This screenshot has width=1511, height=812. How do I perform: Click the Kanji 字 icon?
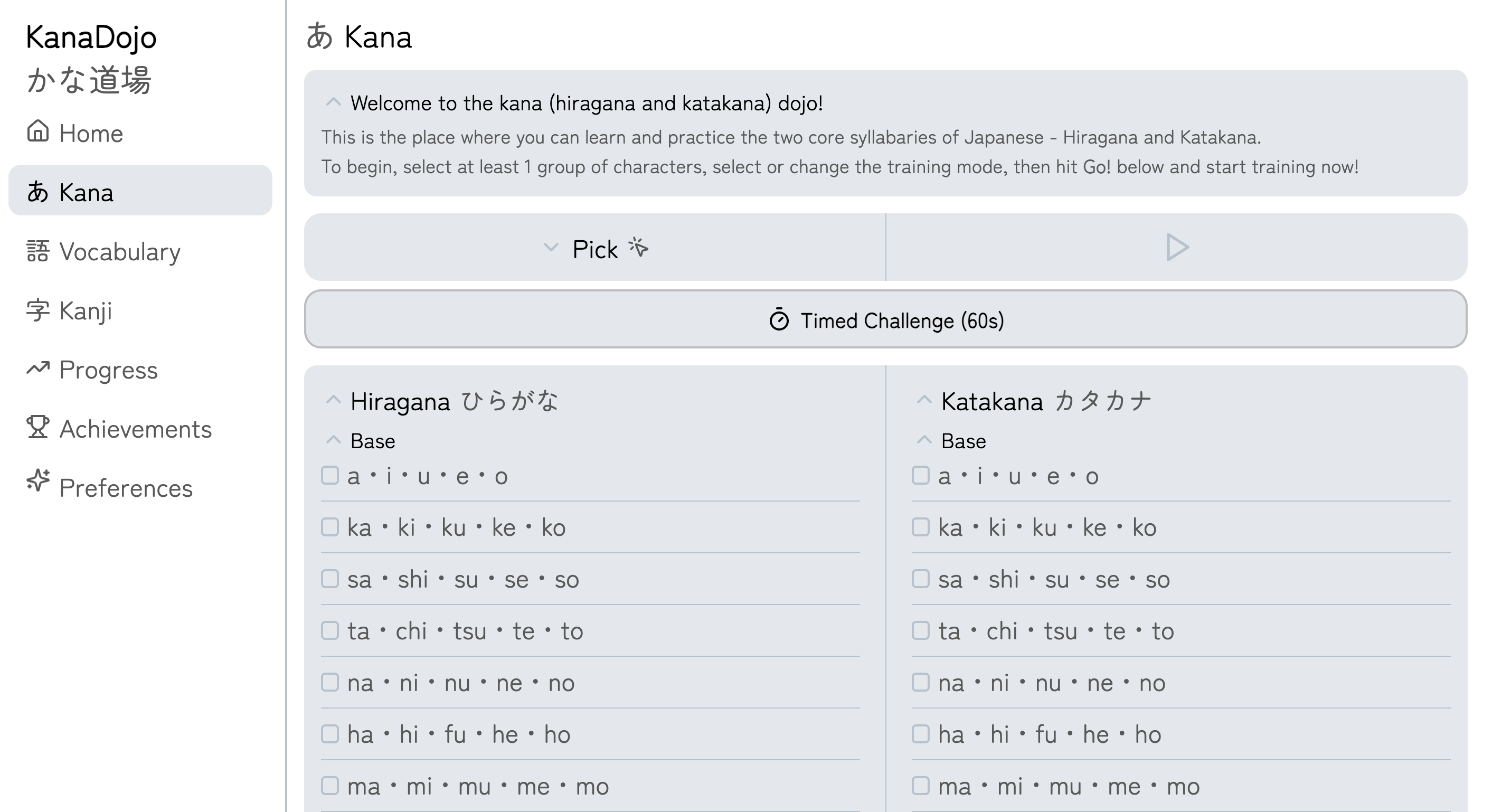coord(37,310)
